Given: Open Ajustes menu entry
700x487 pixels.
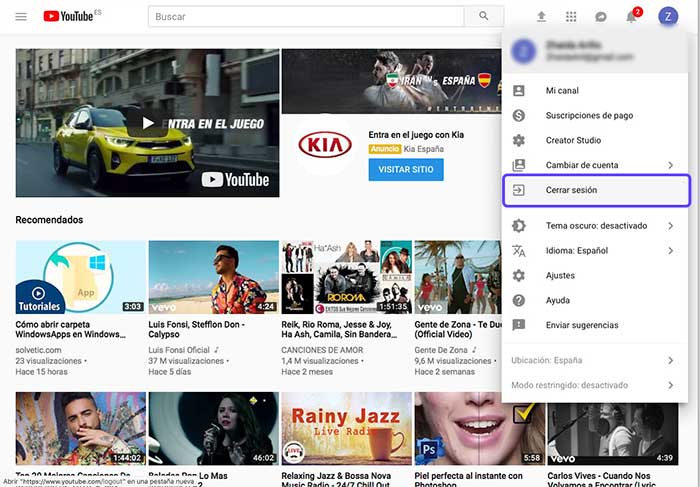Looking at the screenshot, I should pos(595,275).
